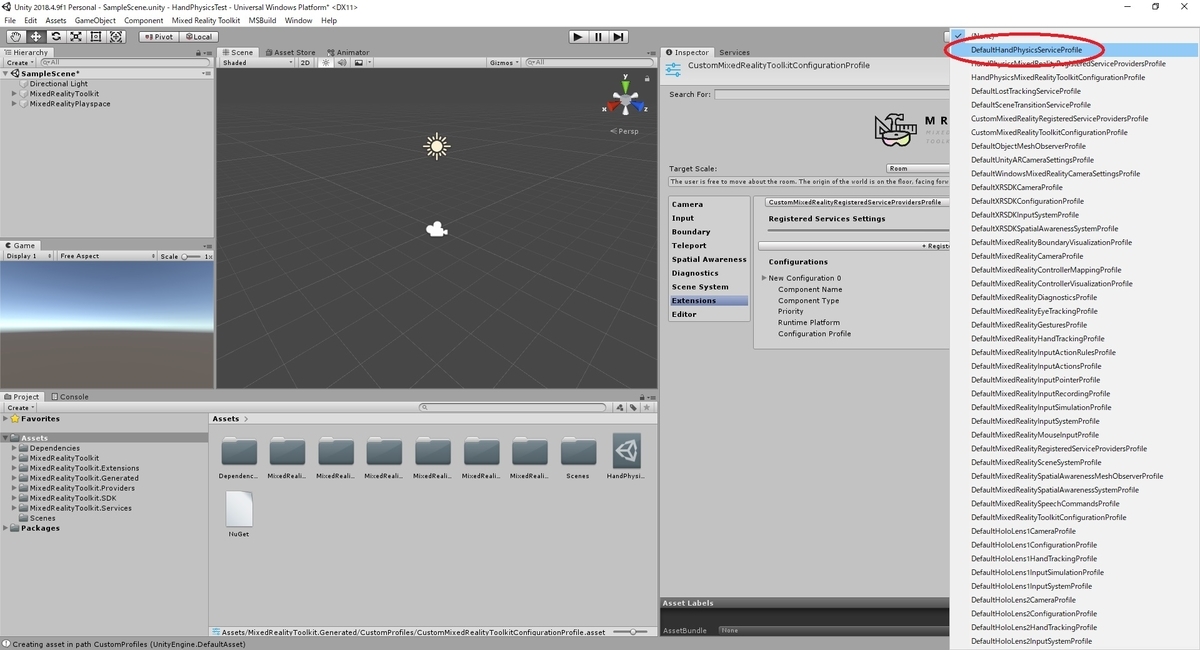The width and height of the screenshot is (1200, 650).
Task: Click save search star icon in Project
Action: (648, 407)
